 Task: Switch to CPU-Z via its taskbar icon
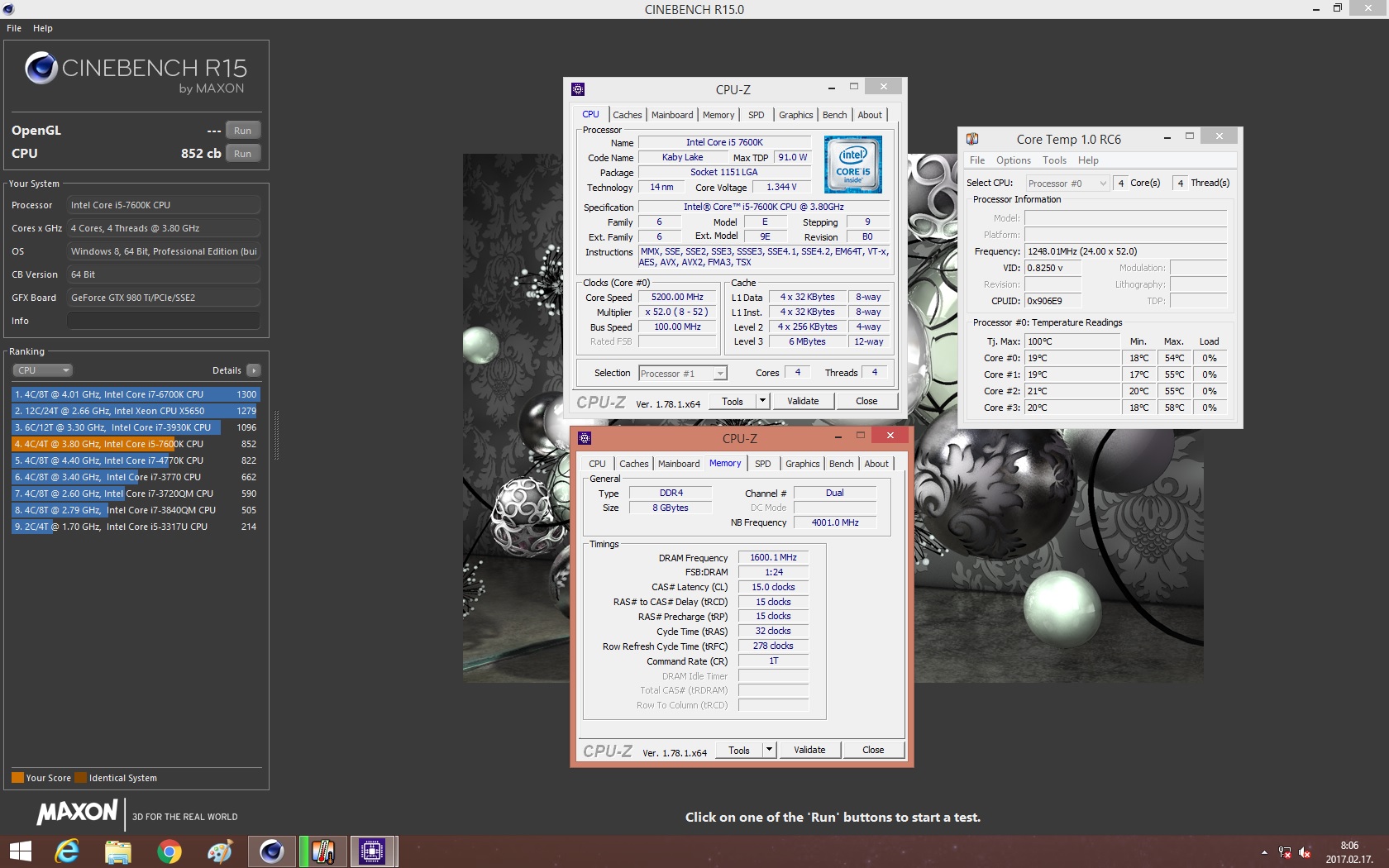[x=373, y=851]
